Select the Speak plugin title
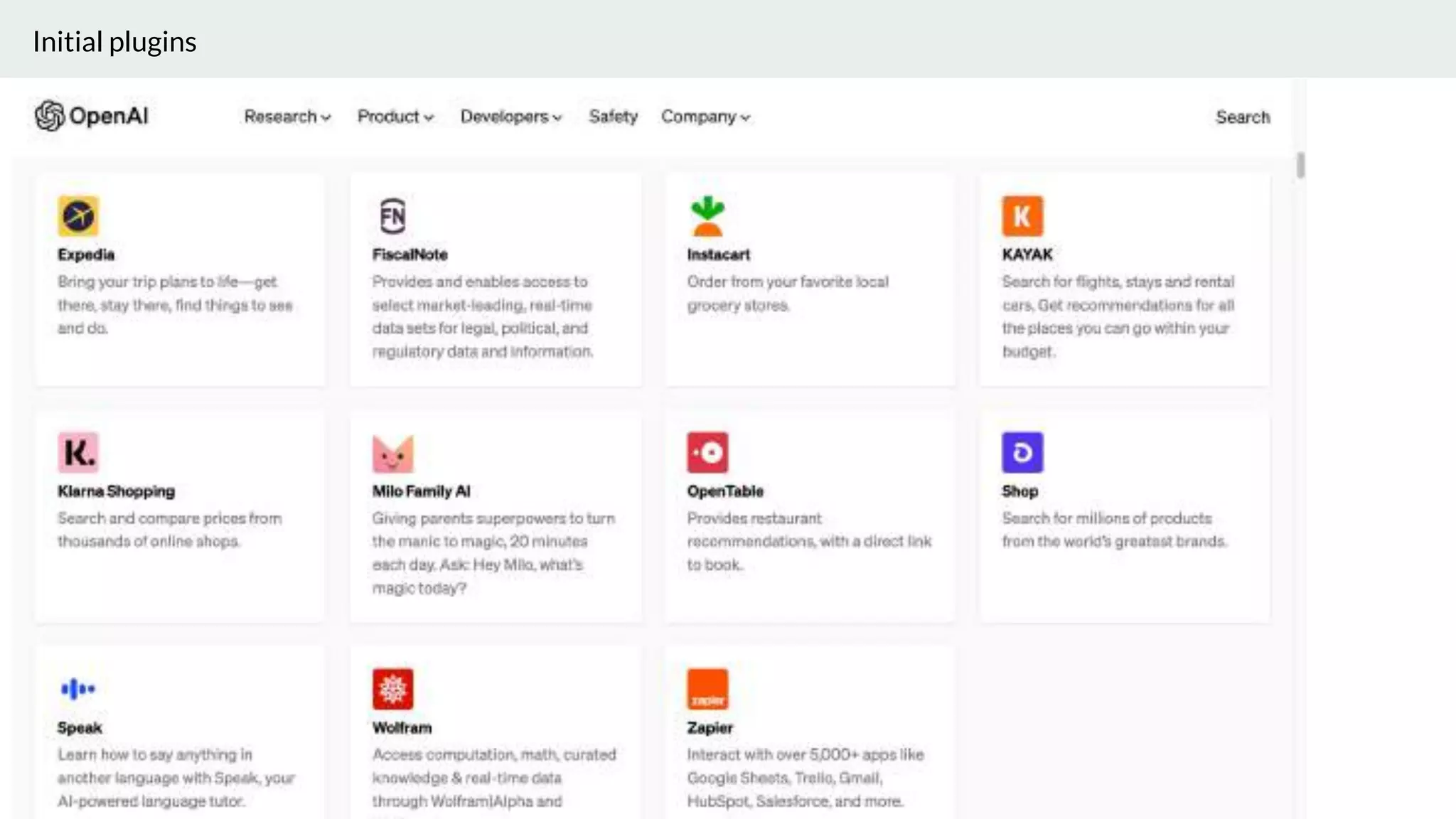 tap(80, 728)
